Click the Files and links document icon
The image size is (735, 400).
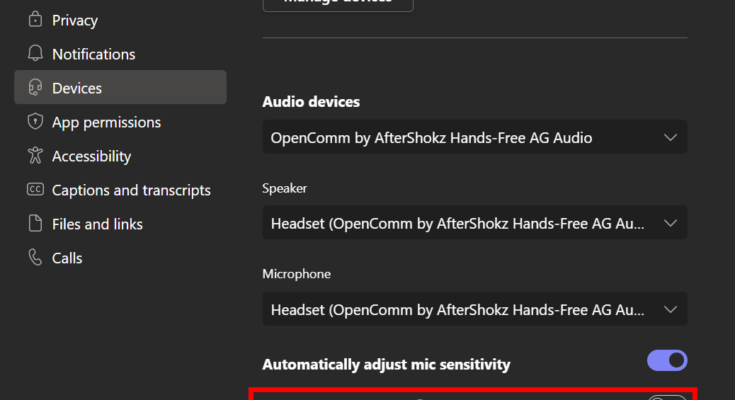[36, 224]
